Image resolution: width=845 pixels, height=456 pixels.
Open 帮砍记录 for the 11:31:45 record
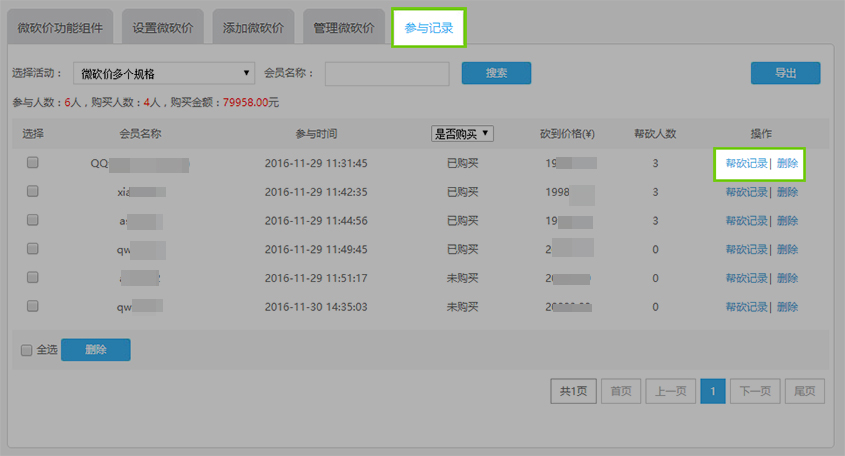tap(746, 163)
